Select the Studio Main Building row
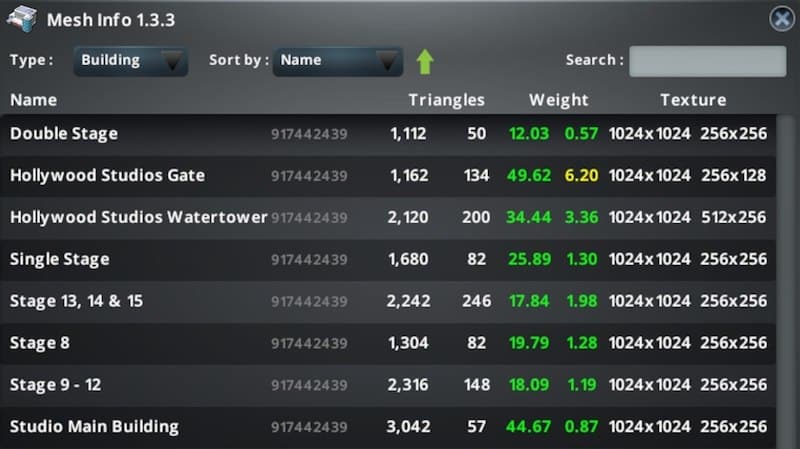The width and height of the screenshot is (800, 449). 94,427
